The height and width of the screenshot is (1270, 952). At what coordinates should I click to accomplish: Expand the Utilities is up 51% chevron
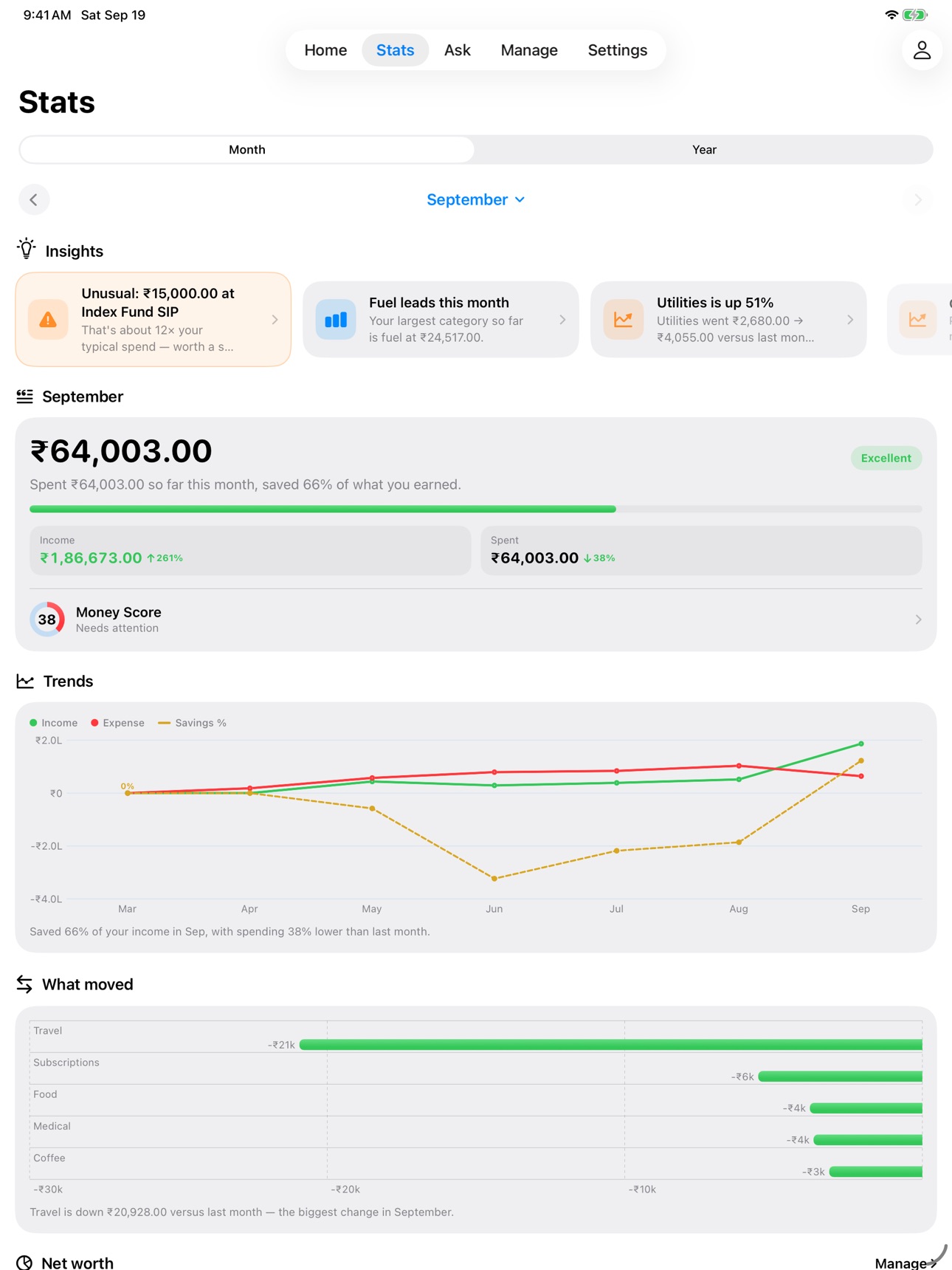(850, 320)
